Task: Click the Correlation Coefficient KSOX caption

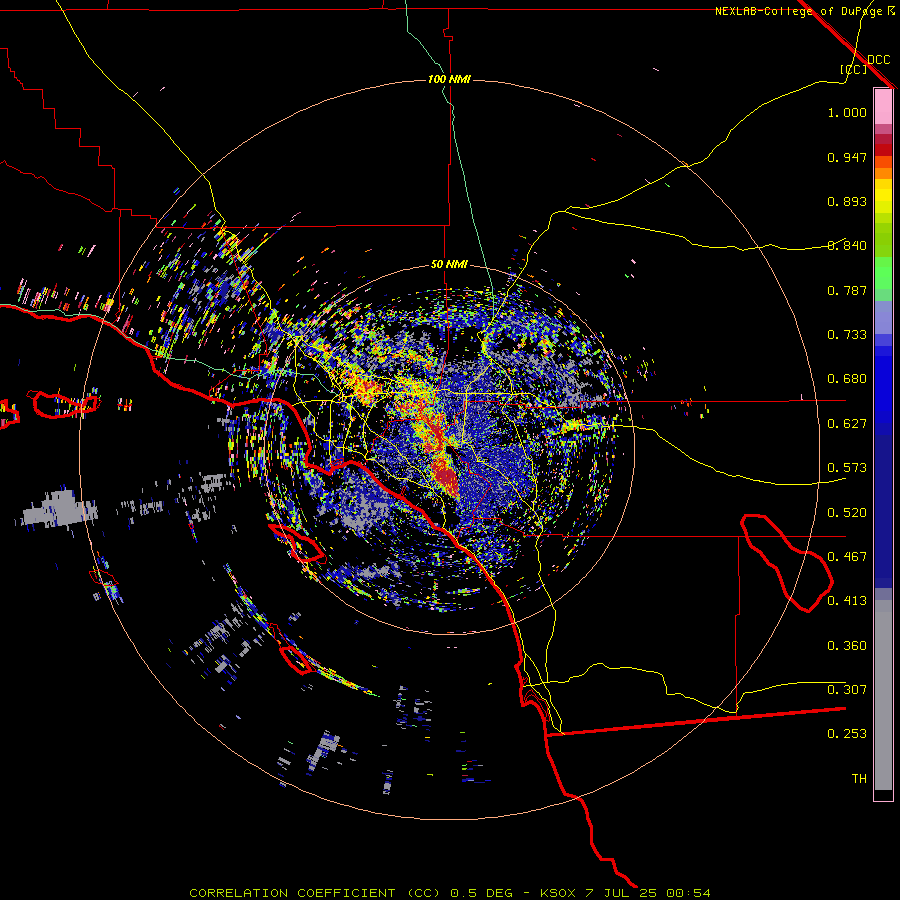Action: pos(449,893)
